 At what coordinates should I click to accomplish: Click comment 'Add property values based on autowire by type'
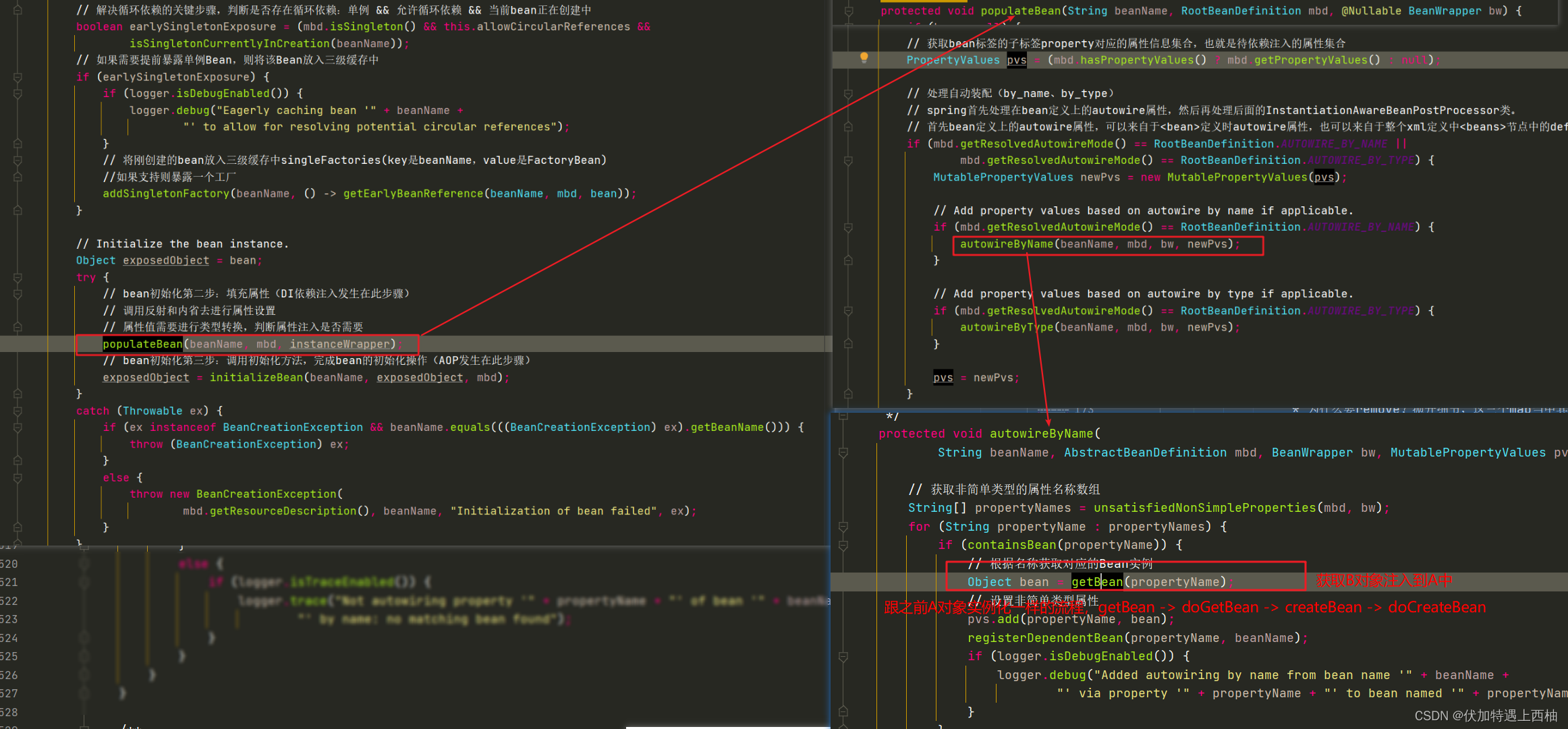pyautogui.click(x=1144, y=294)
